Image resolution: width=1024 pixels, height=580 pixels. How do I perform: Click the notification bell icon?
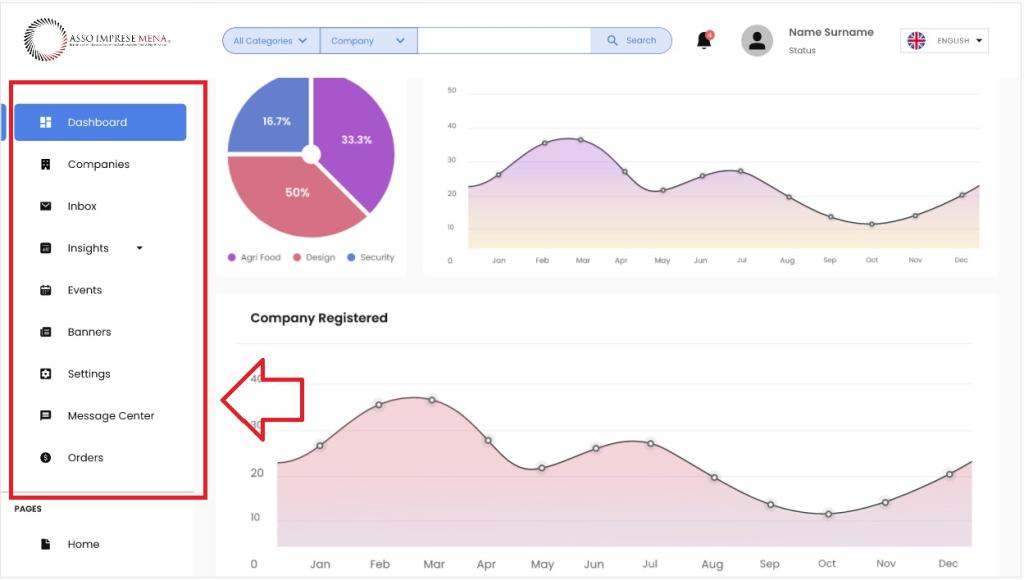(704, 41)
